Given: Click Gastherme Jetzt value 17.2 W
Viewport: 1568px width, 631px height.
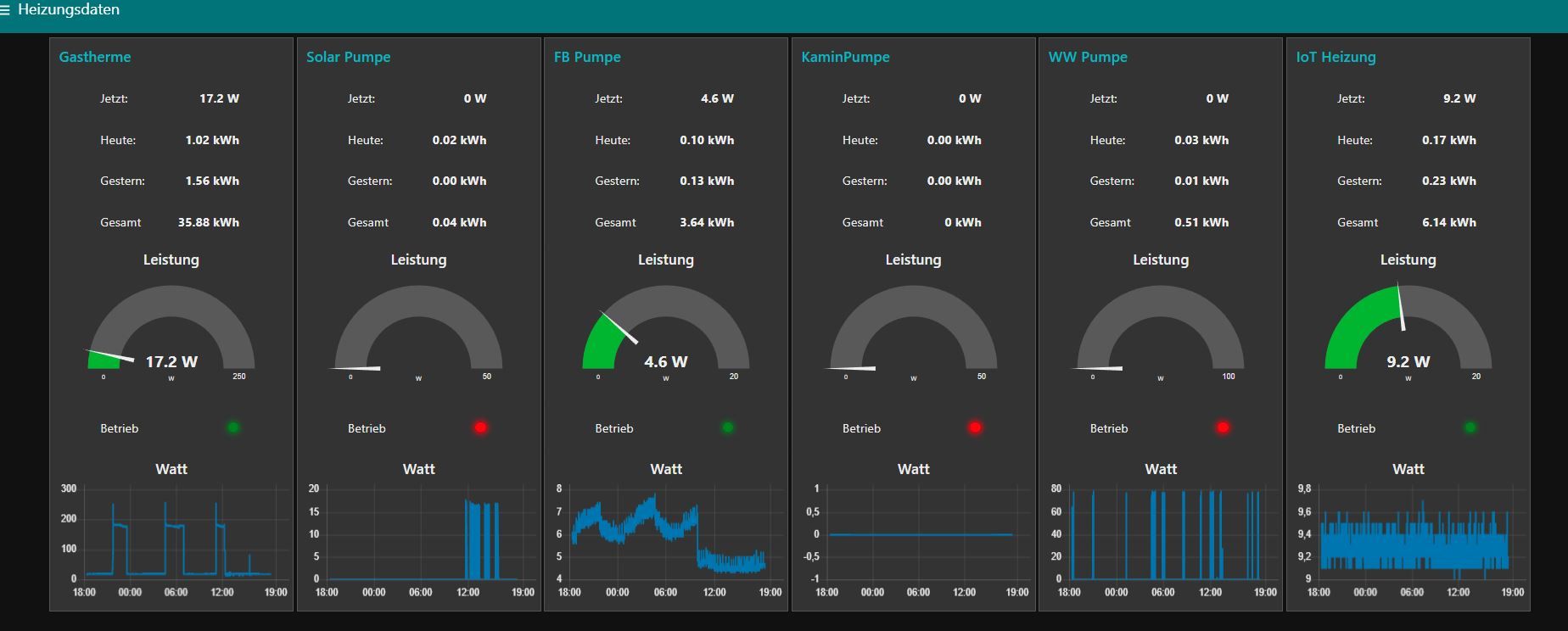Looking at the screenshot, I should coord(219,98).
